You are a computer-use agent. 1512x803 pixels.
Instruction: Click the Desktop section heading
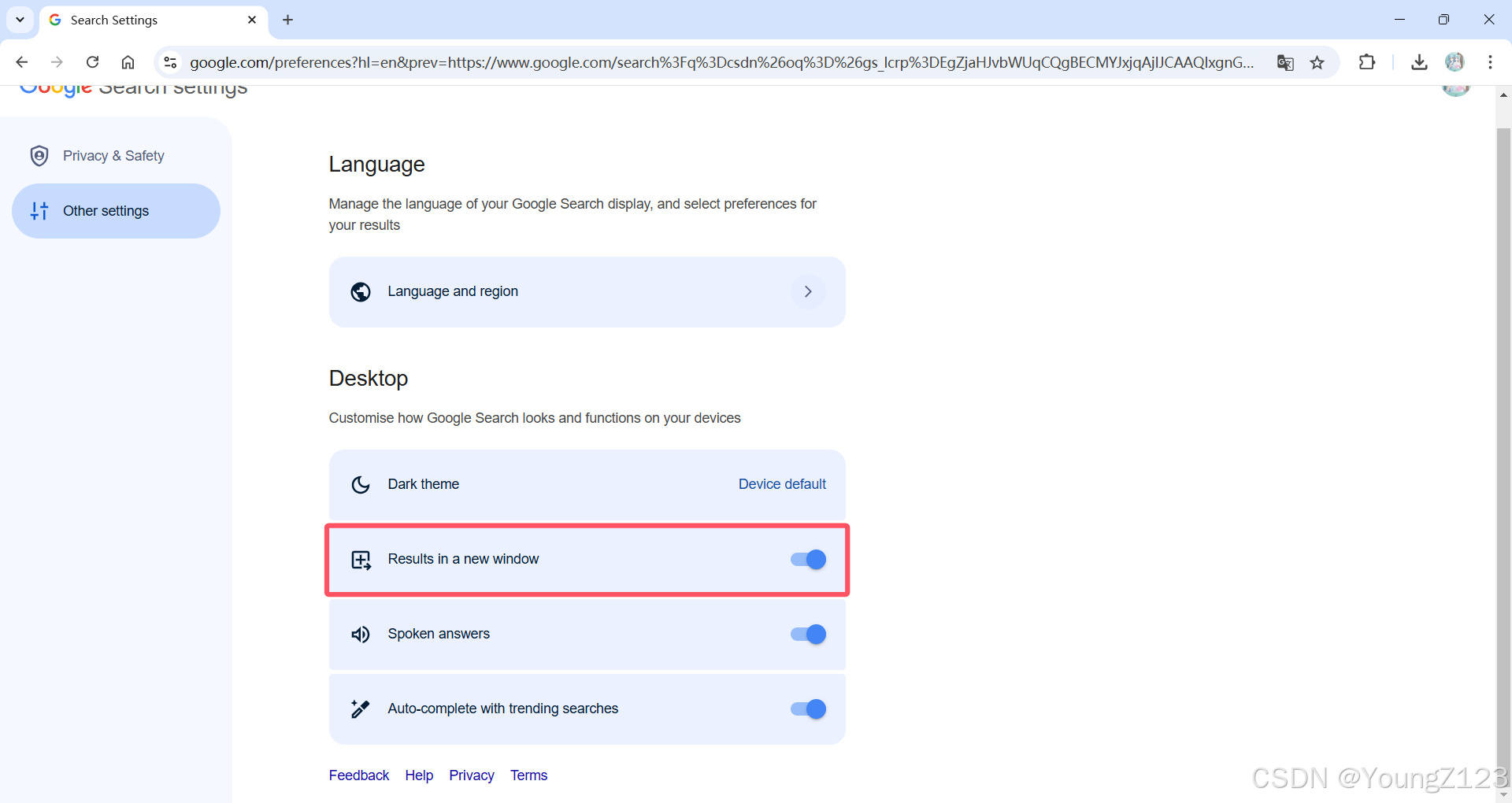pyautogui.click(x=369, y=379)
